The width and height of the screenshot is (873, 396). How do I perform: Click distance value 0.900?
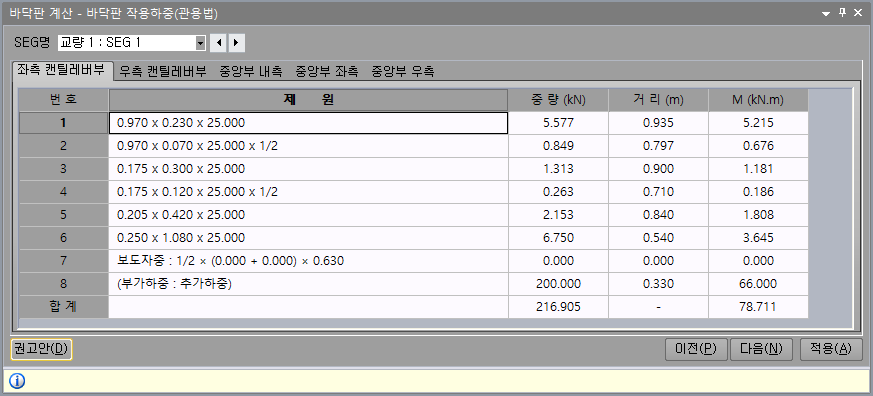(x=658, y=169)
